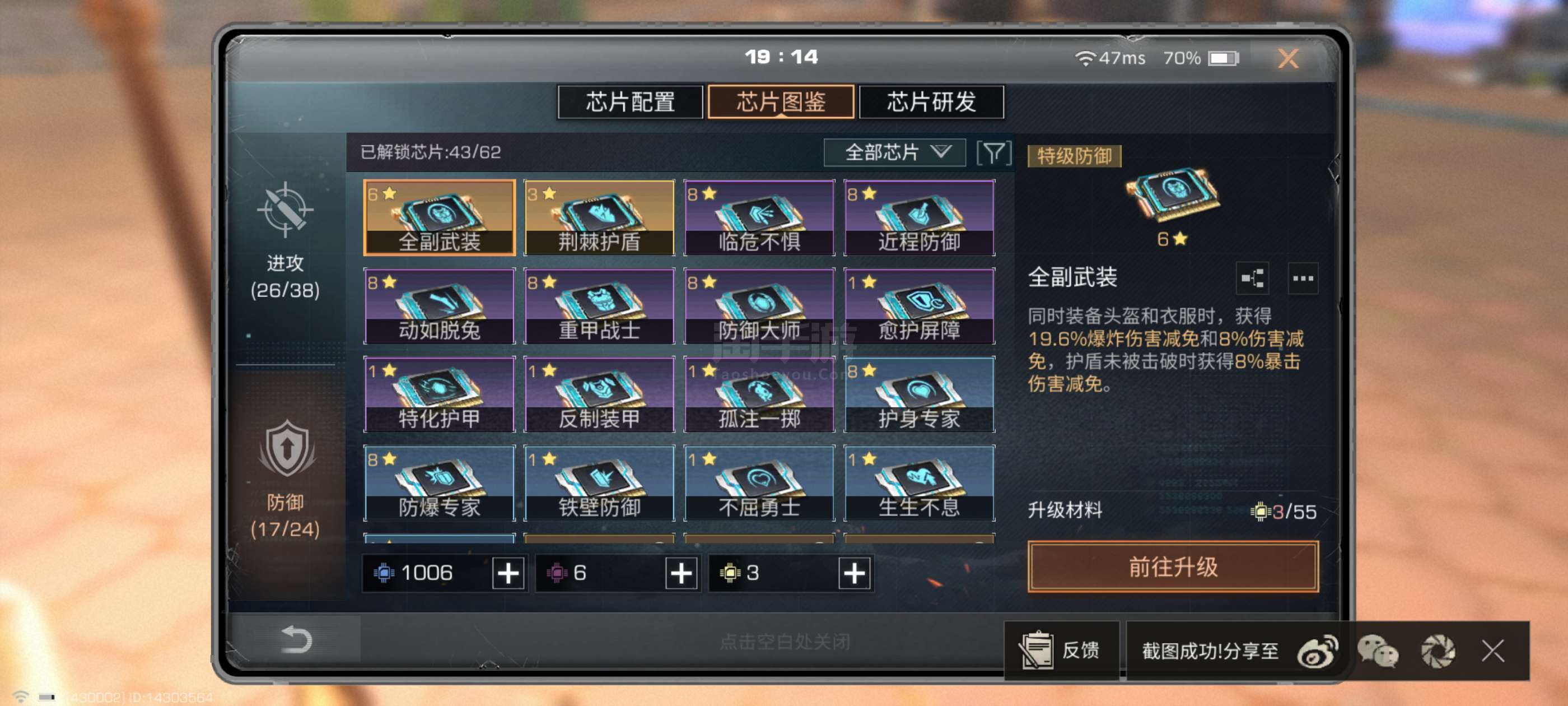The width and height of the screenshot is (1568, 706).
Task: Click the filter funnel icon
Action: [x=993, y=152]
